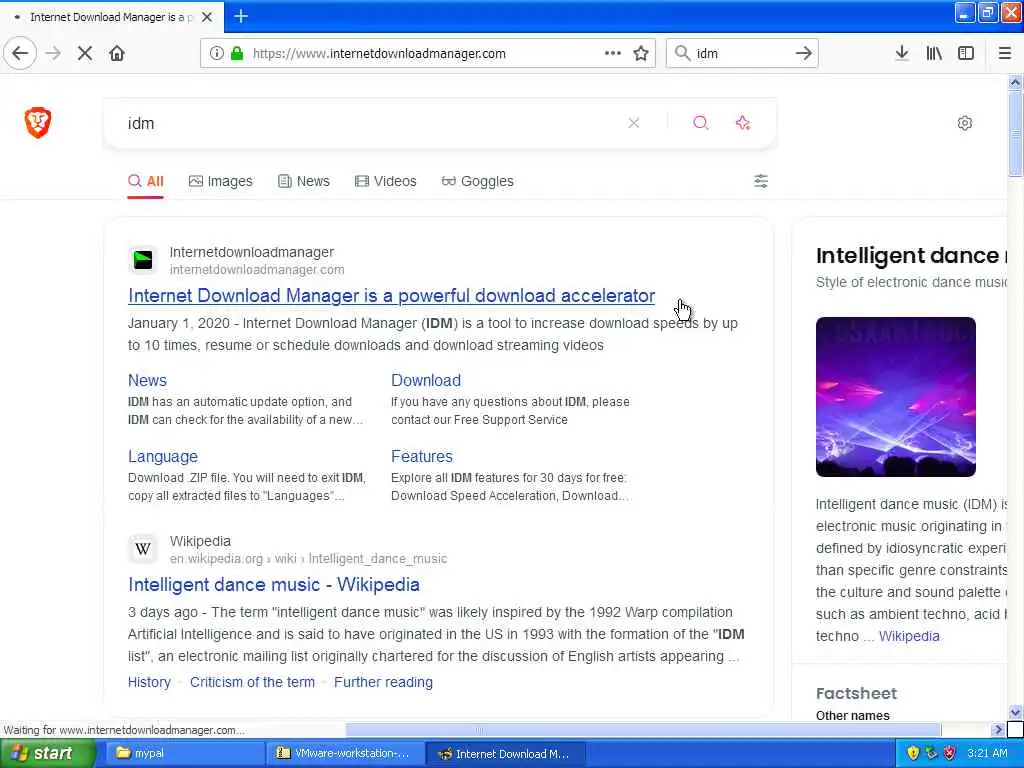Open the Download sublink
Viewport: 1024px width, 768px height.
click(x=426, y=380)
